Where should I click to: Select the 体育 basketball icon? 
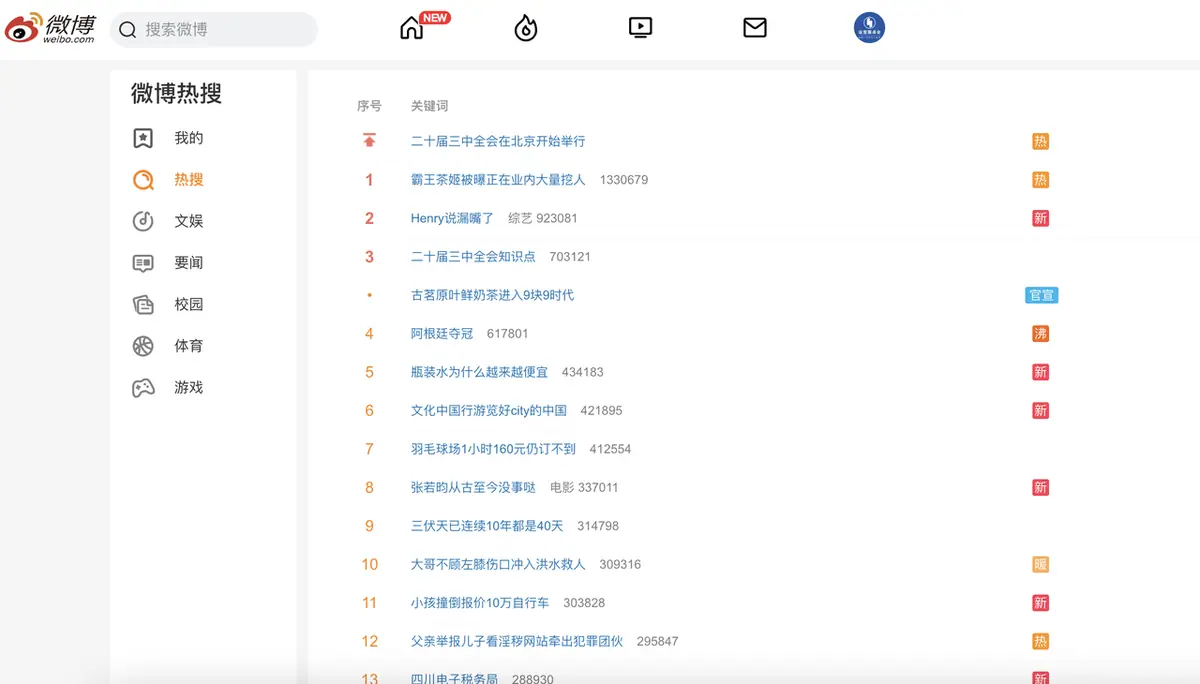(143, 346)
